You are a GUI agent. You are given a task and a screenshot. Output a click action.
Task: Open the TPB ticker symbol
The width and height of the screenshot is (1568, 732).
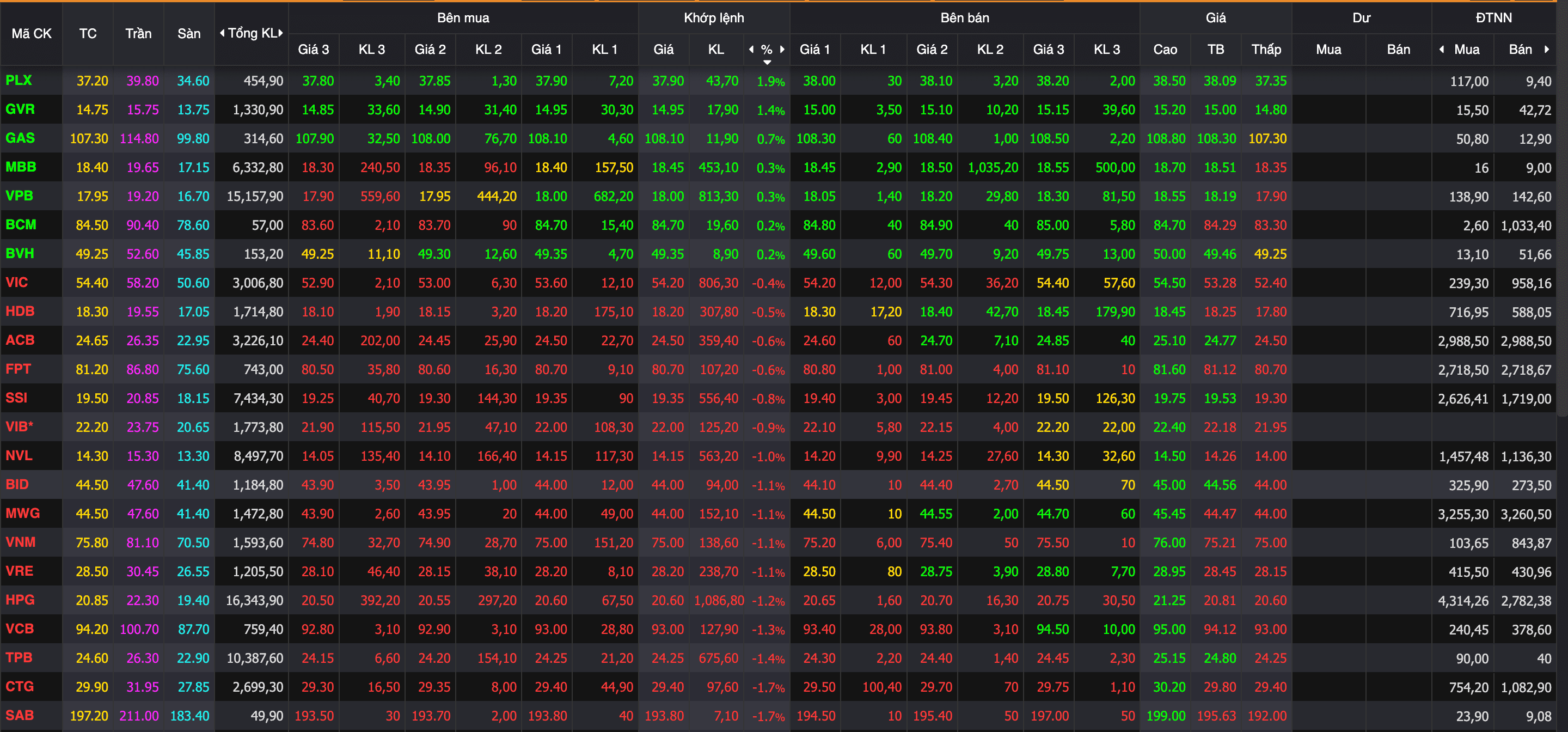pyautogui.click(x=19, y=657)
